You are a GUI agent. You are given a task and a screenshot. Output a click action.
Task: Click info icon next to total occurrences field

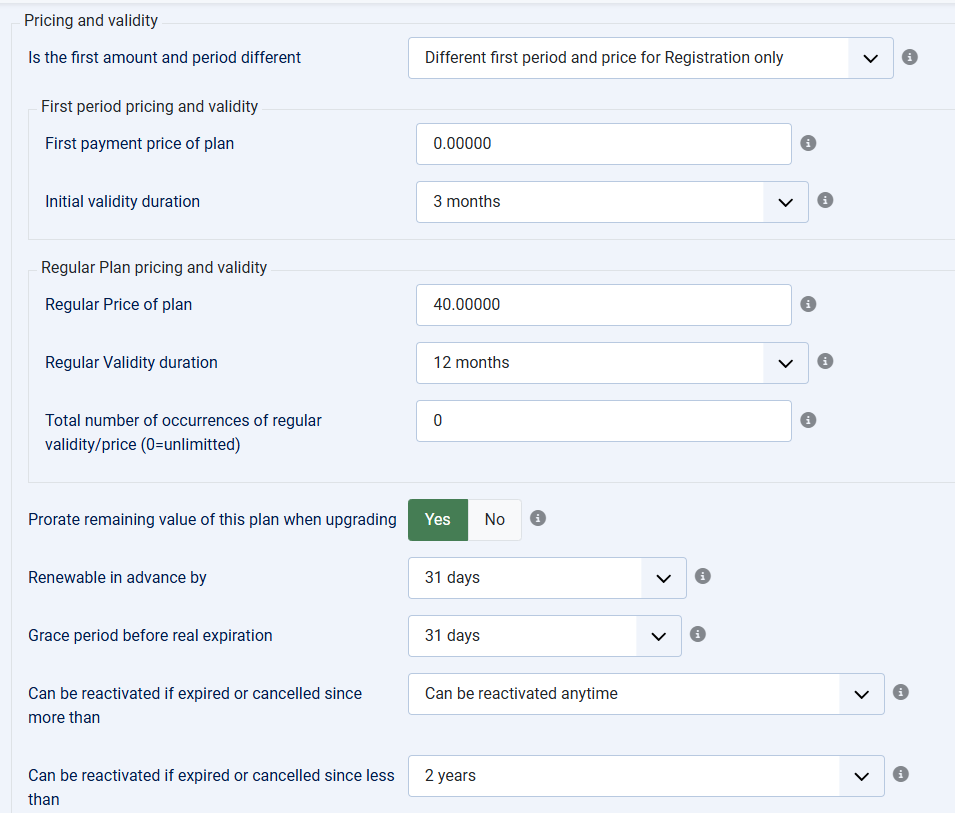(x=808, y=420)
